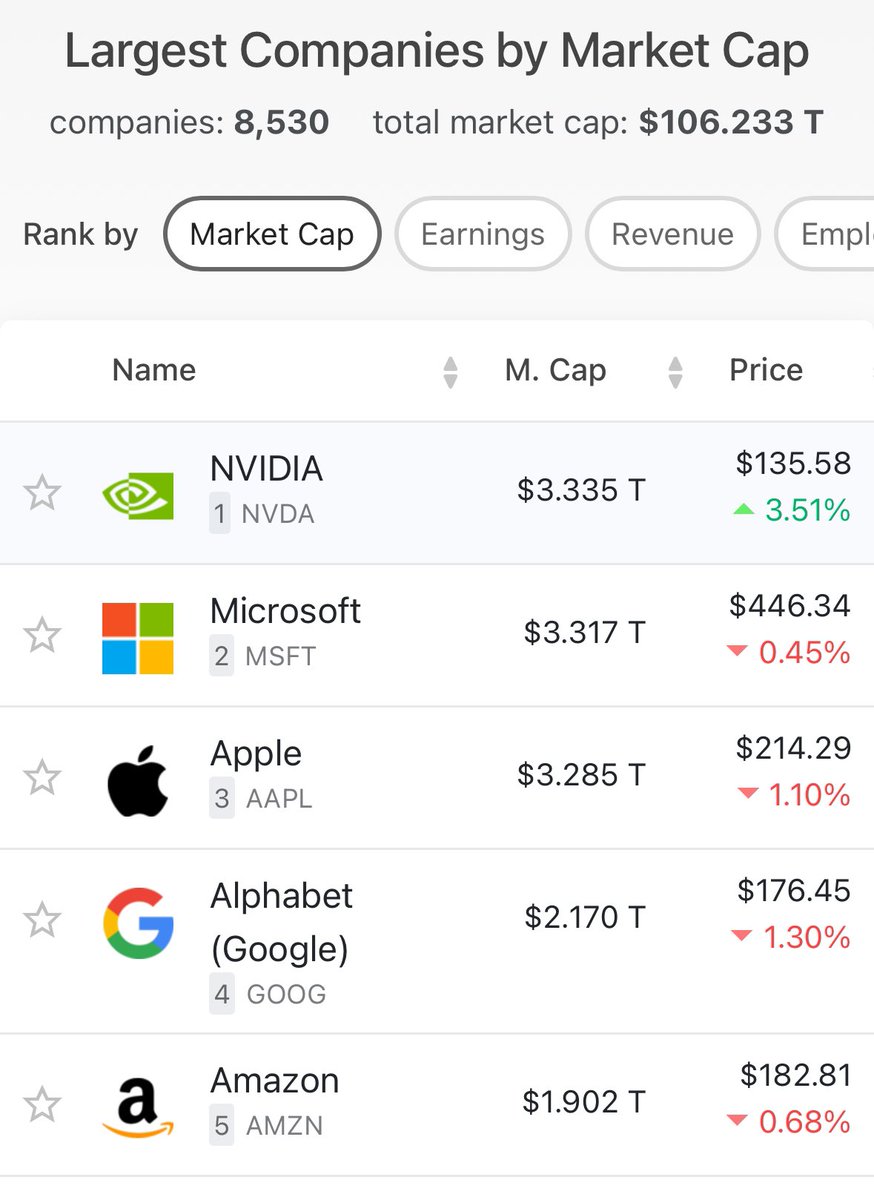Viewport: 874px width, 1200px height.
Task: Click the NVIDIA logo icon
Action: 138,495
